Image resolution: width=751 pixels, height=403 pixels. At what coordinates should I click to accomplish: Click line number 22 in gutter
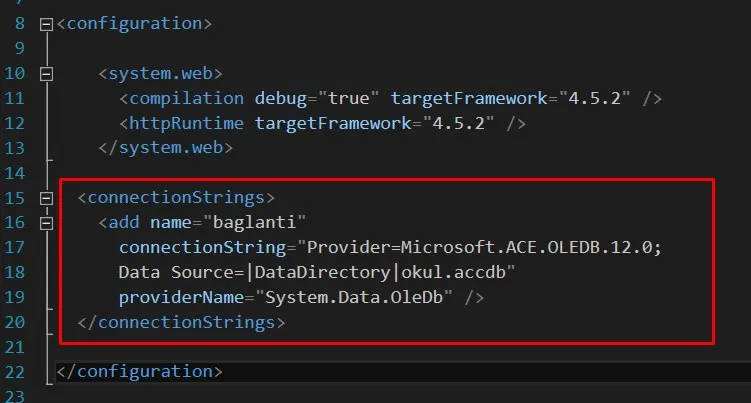(14, 372)
